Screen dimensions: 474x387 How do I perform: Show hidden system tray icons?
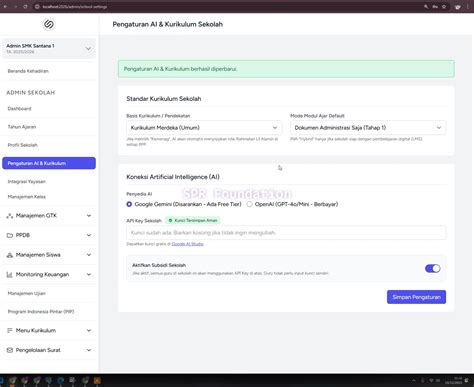[414, 380]
